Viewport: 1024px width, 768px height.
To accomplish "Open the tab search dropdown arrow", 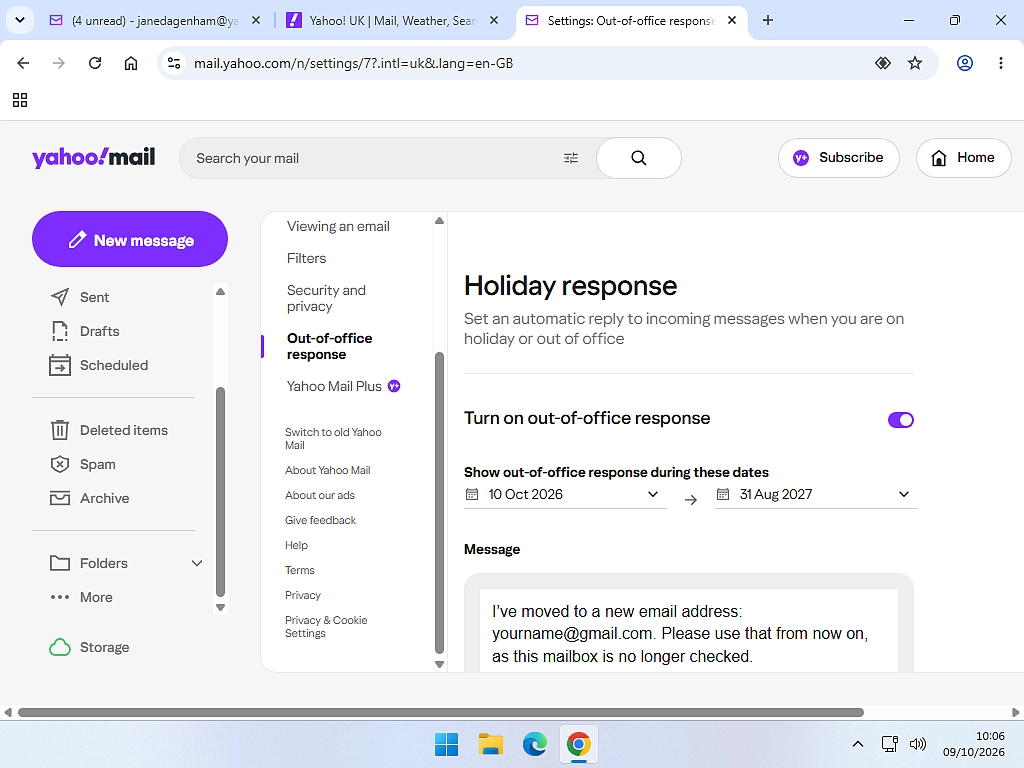I will coord(20,20).
